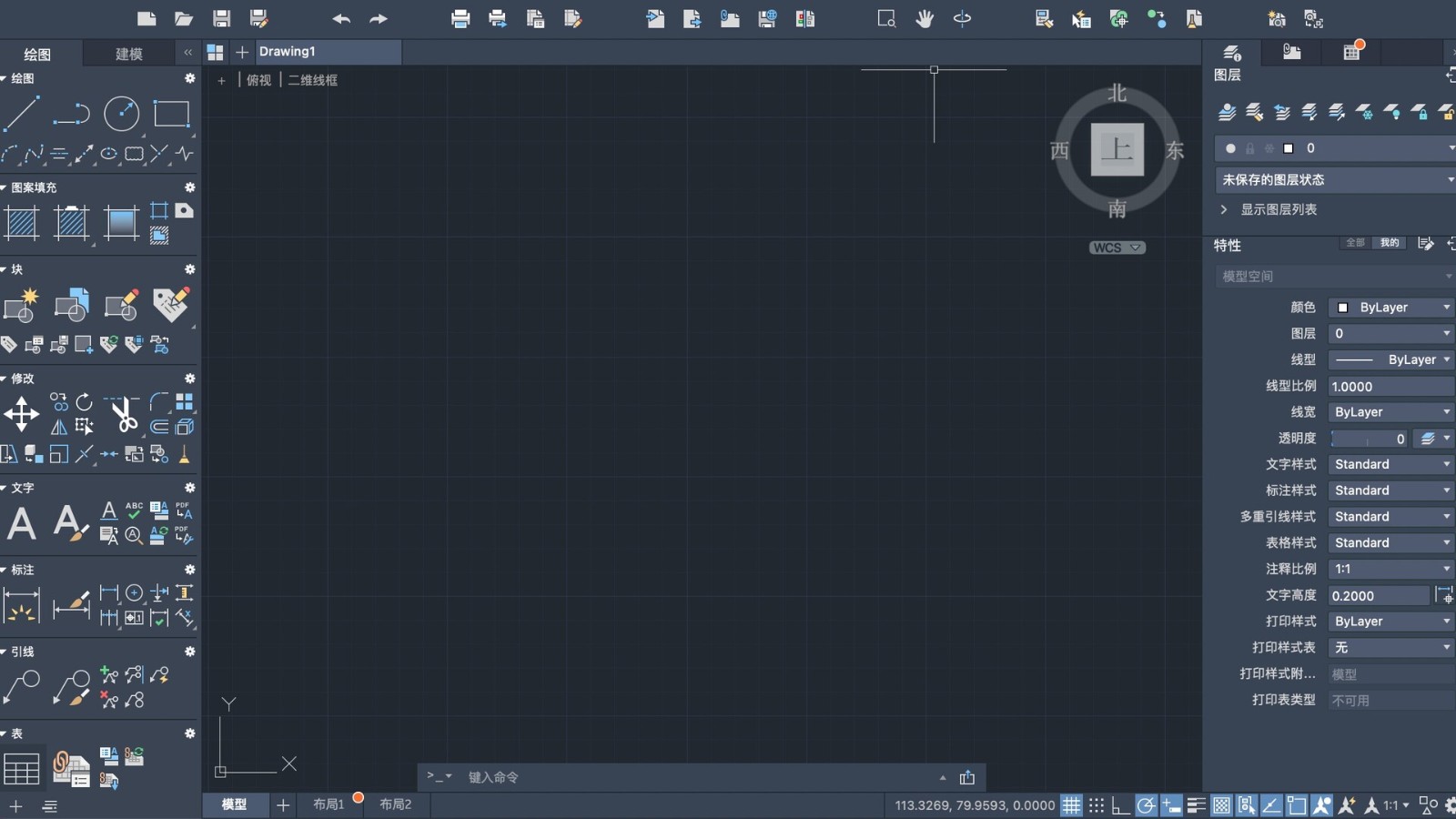
Task: Open the Lineweight ByLayer dropdown
Action: pyautogui.click(x=1391, y=412)
